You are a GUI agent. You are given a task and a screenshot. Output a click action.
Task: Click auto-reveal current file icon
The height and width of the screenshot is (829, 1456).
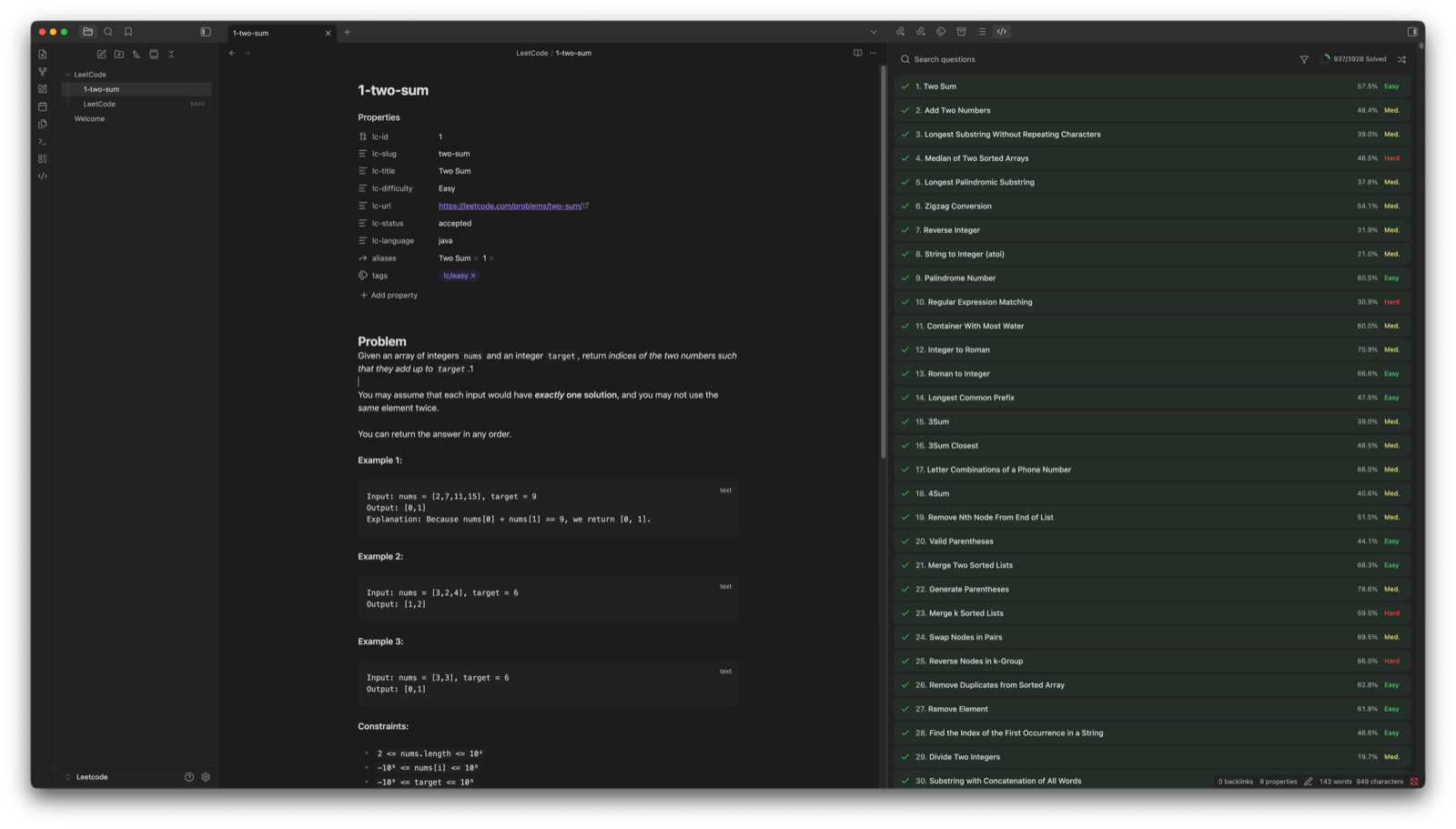154,55
